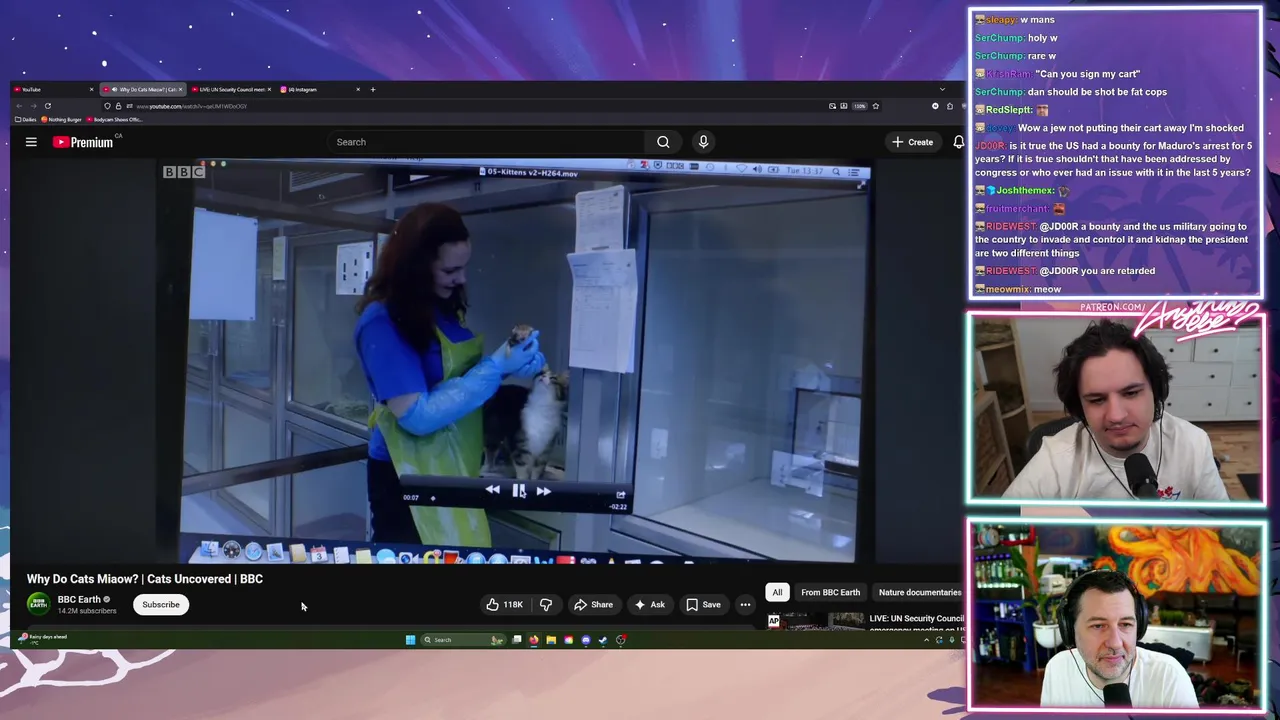Dislike the video

click(x=546, y=604)
